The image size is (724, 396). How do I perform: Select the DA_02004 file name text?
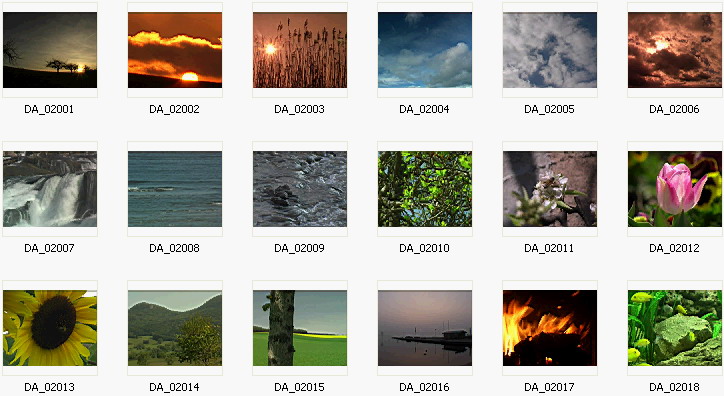point(424,109)
